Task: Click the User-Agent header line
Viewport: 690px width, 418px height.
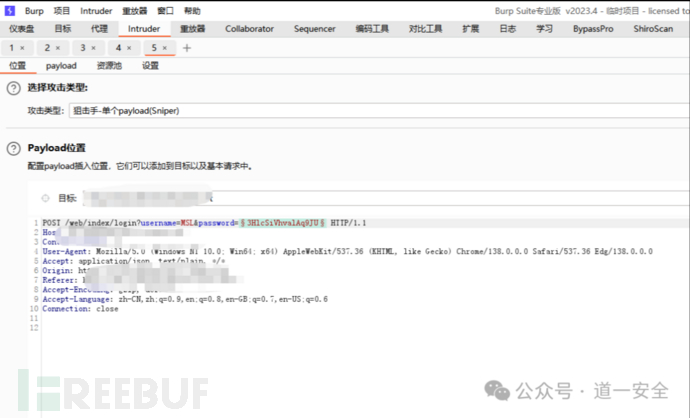Action: tap(348, 252)
